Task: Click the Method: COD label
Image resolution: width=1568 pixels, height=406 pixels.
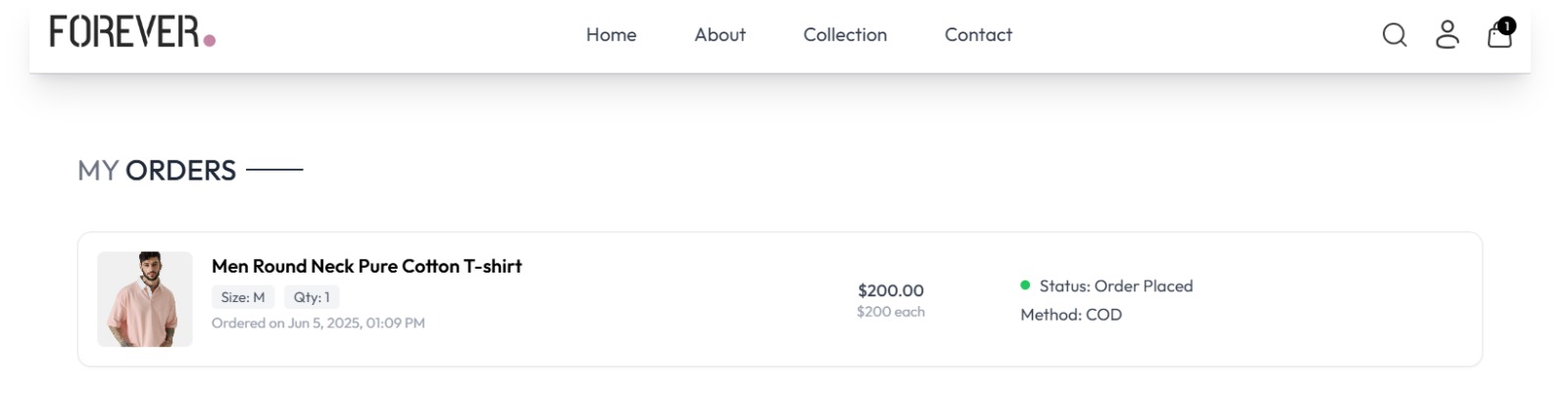Action: [1071, 315]
